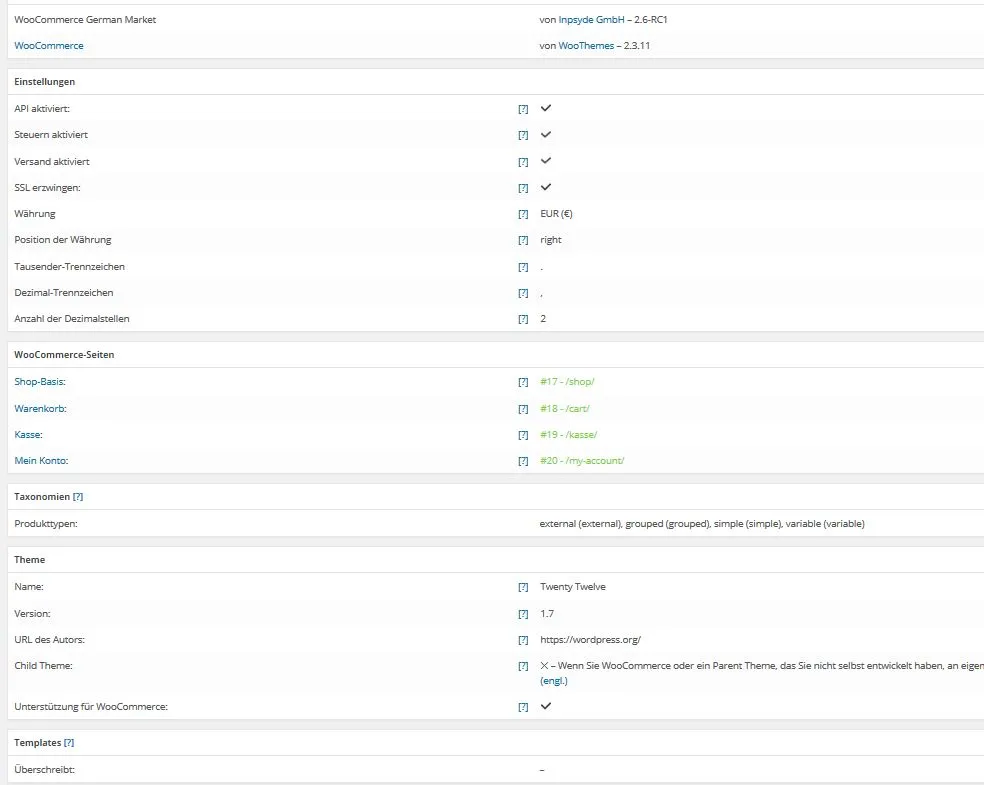Image resolution: width=984 pixels, height=785 pixels.
Task: Click help icon for Child Theme
Action: pos(523,666)
